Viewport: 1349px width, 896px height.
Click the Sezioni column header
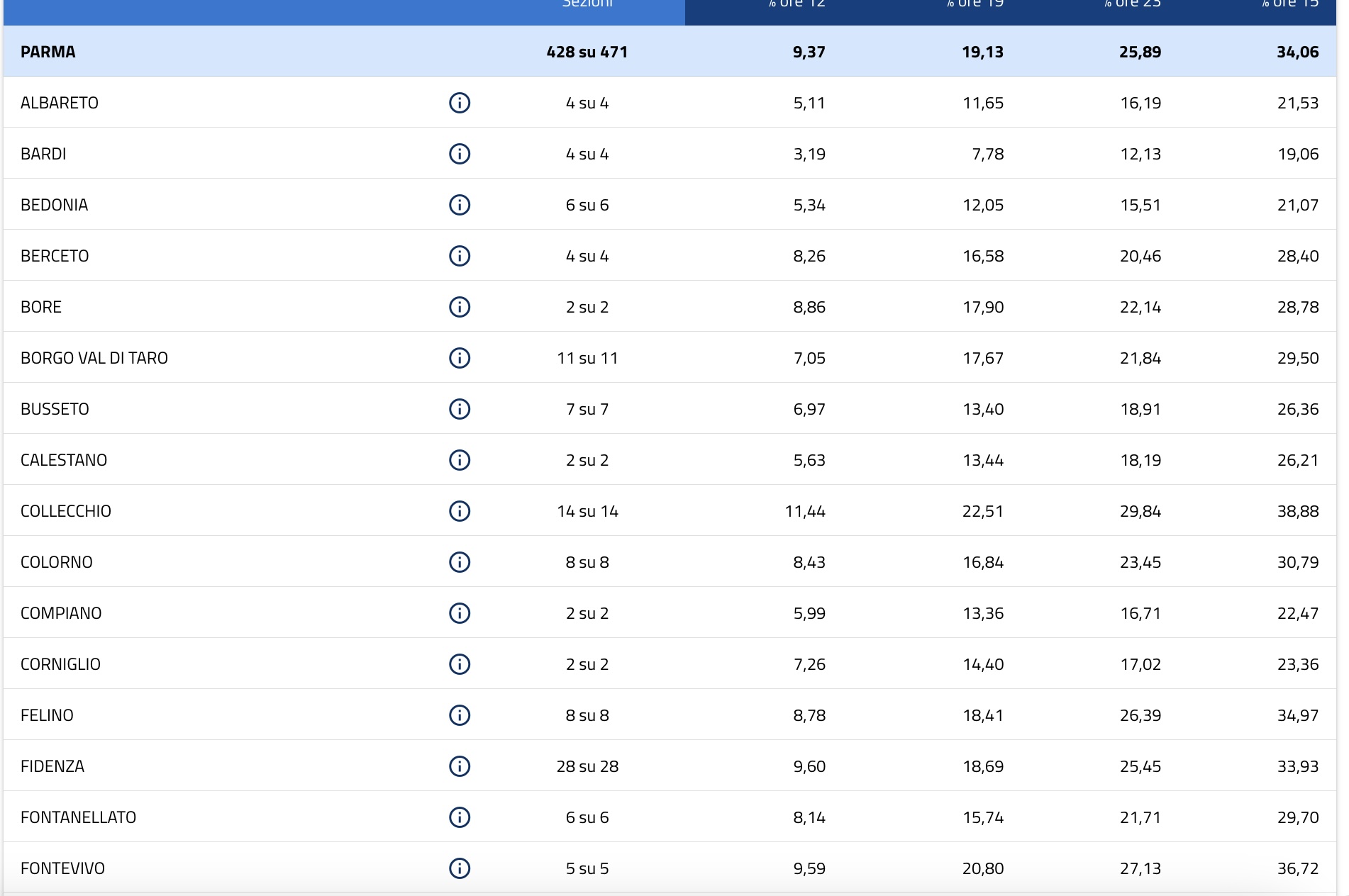pyautogui.click(x=587, y=4)
